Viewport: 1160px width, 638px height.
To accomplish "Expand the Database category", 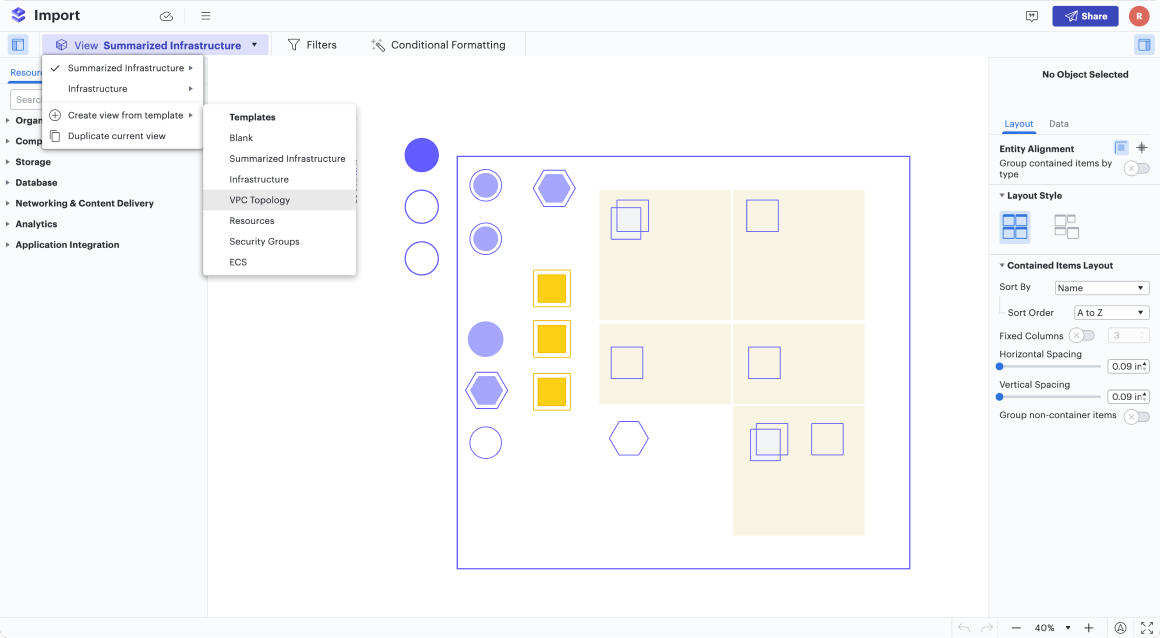I will pyautogui.click(x=36, y=182).
